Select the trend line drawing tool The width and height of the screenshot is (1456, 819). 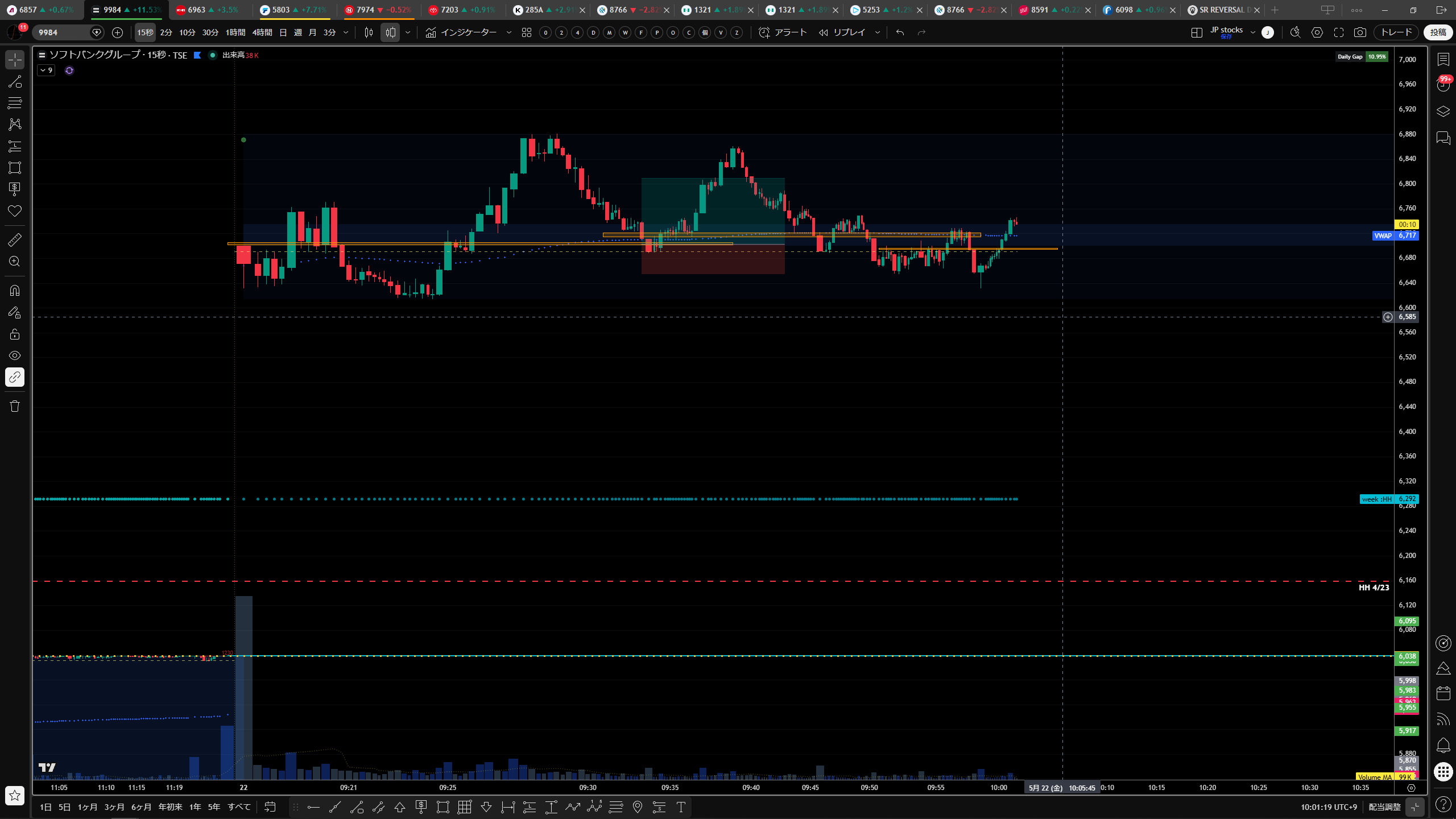coord(15,81)
